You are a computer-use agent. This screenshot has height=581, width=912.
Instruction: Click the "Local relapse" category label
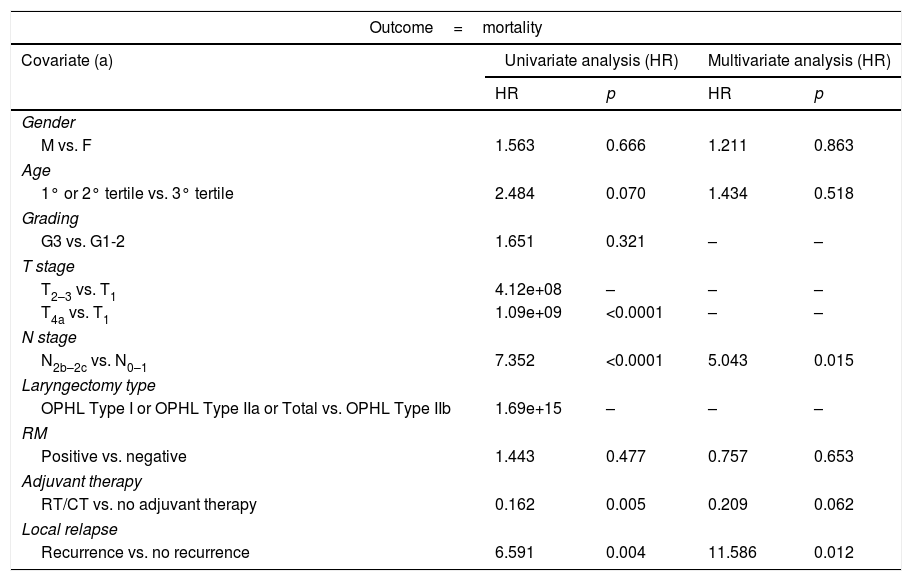click(x=69, y=528)
